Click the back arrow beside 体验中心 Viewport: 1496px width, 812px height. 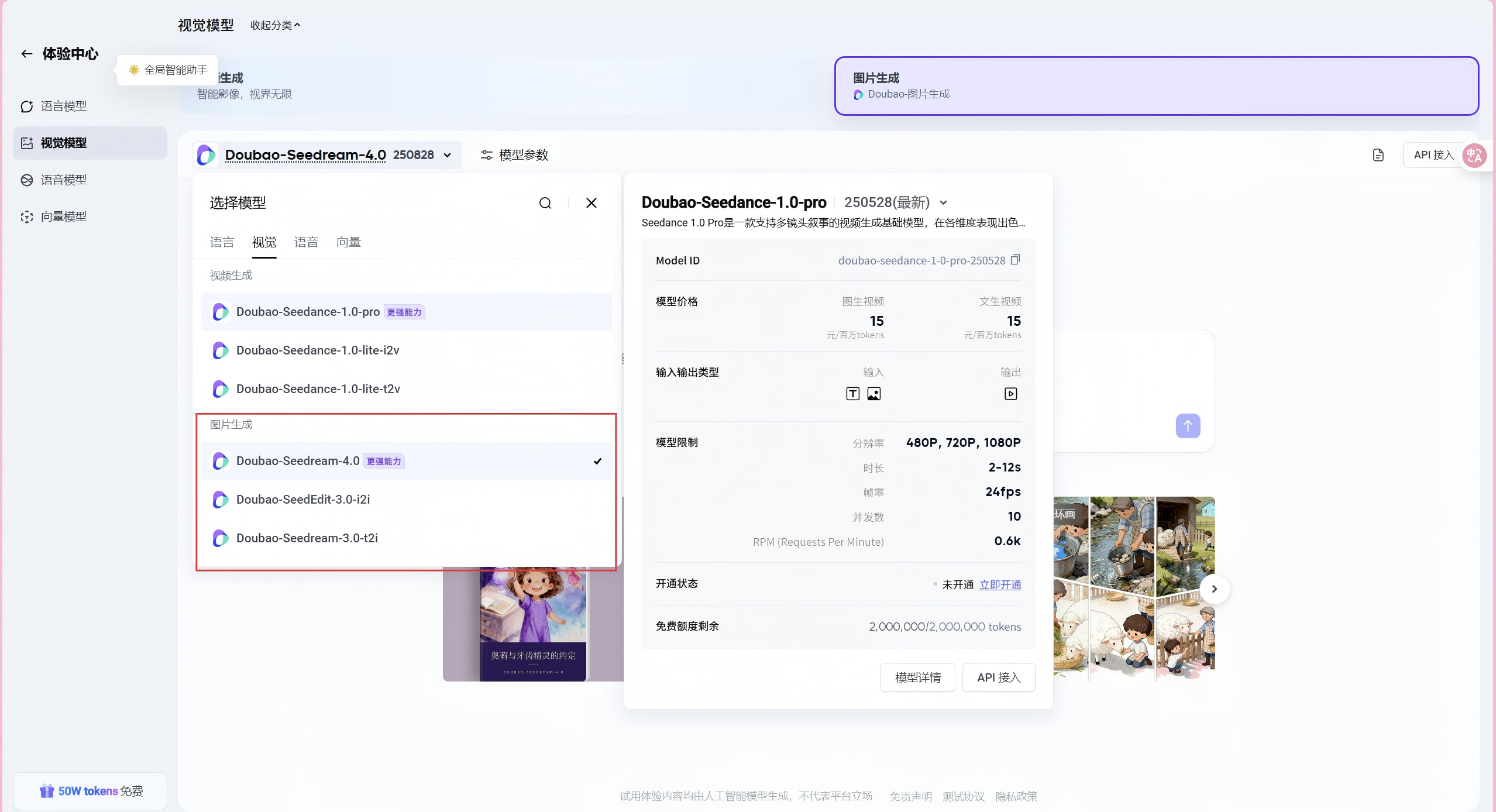26,54
